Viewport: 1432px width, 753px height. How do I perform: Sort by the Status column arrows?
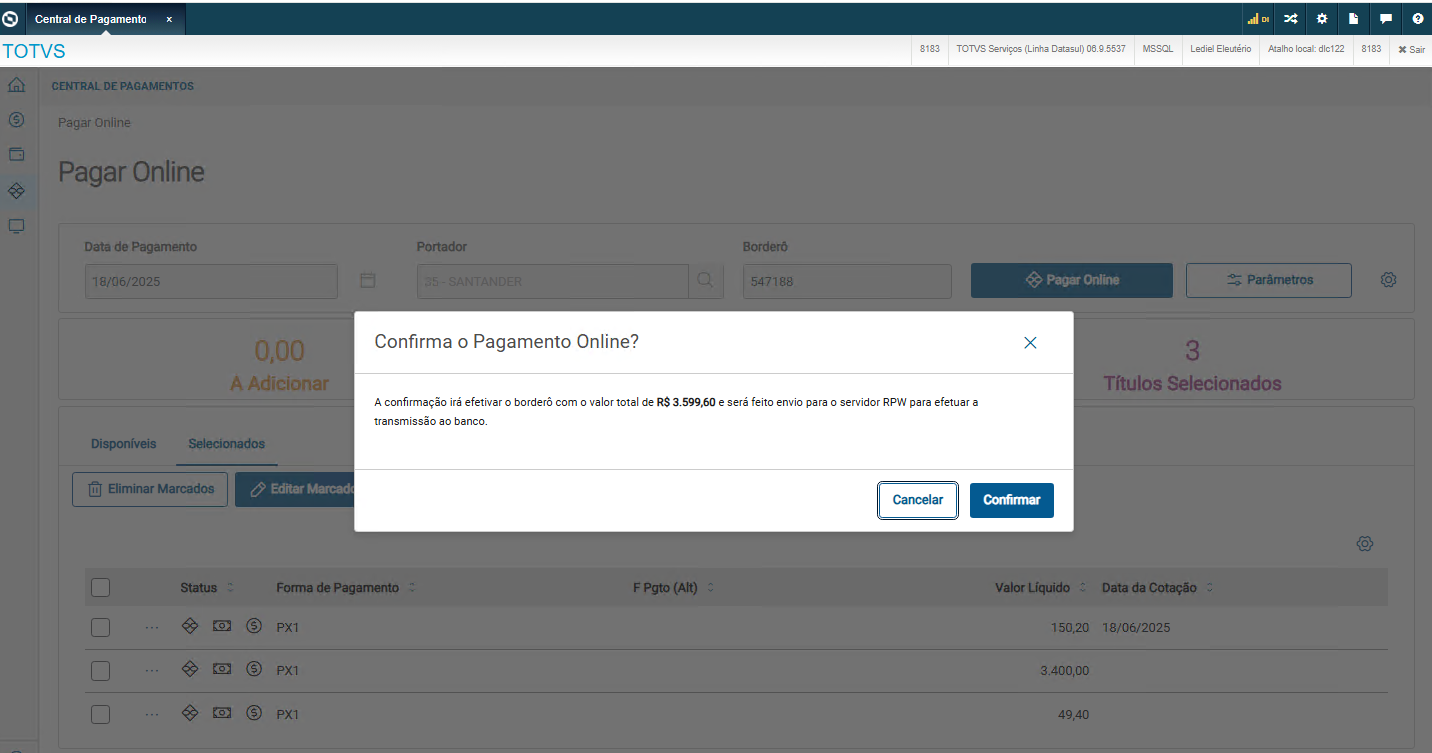[231, 588]
